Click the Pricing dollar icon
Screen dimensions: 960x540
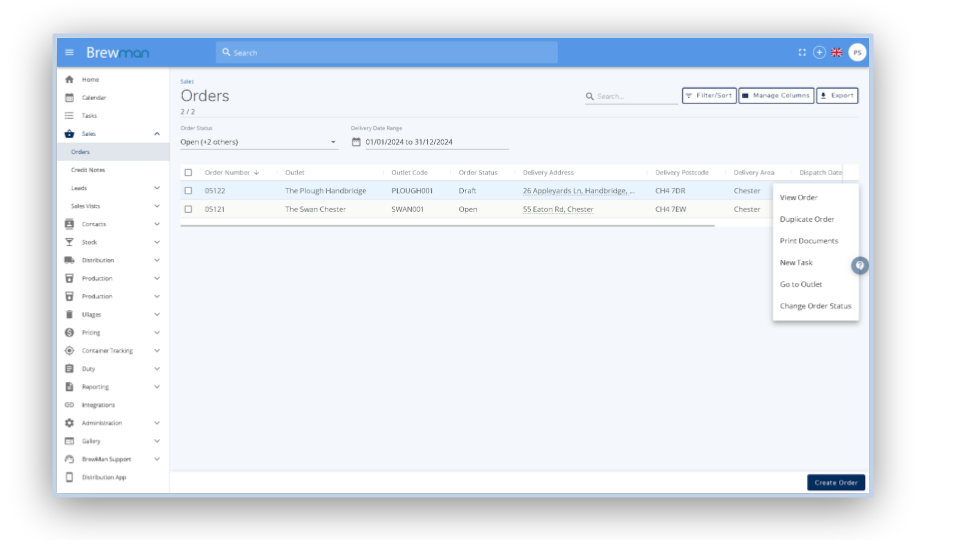(x=69, y=332)
